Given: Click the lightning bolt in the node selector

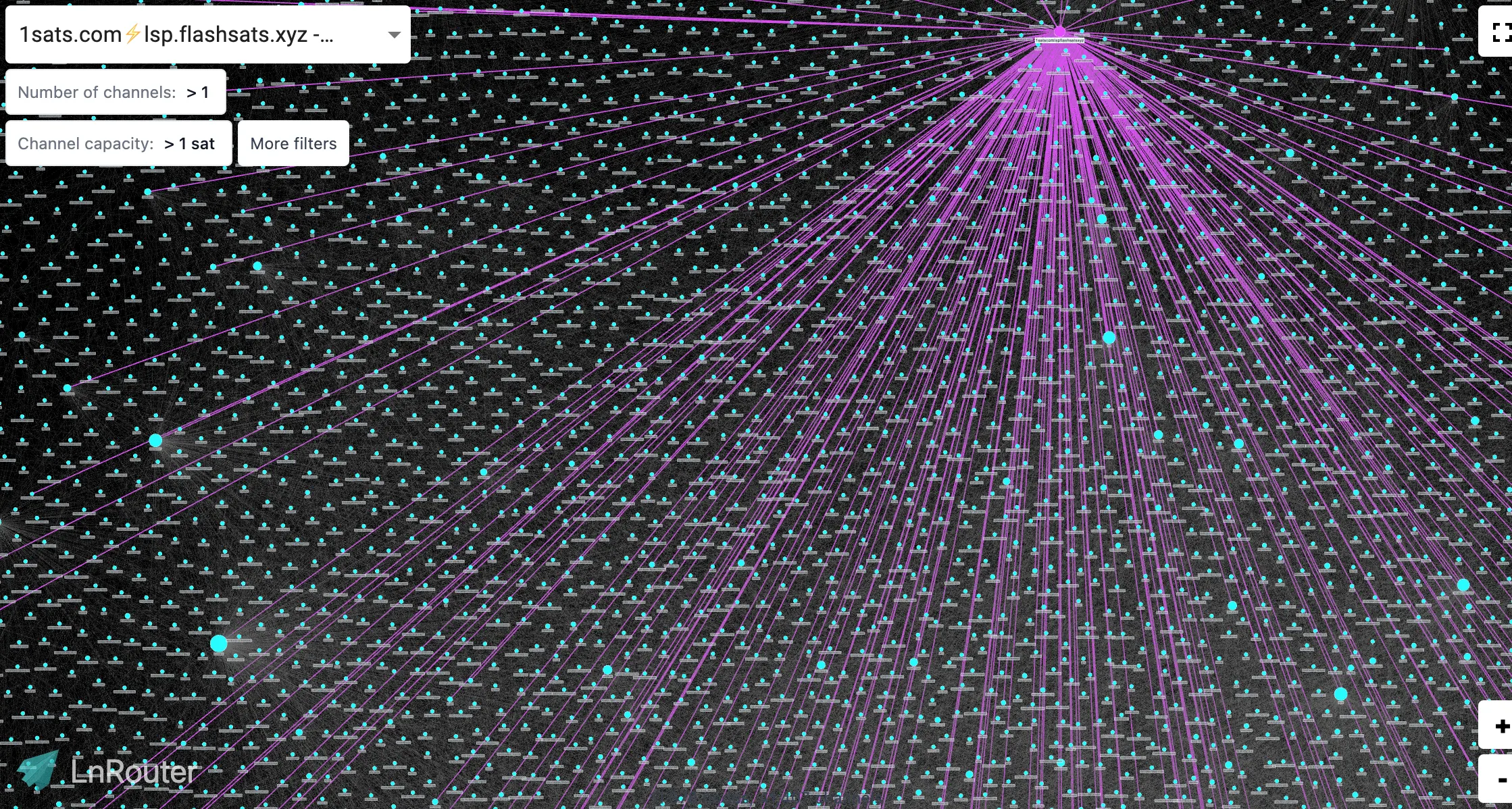Looking at the screenshot, I should [x=132, y=33].
